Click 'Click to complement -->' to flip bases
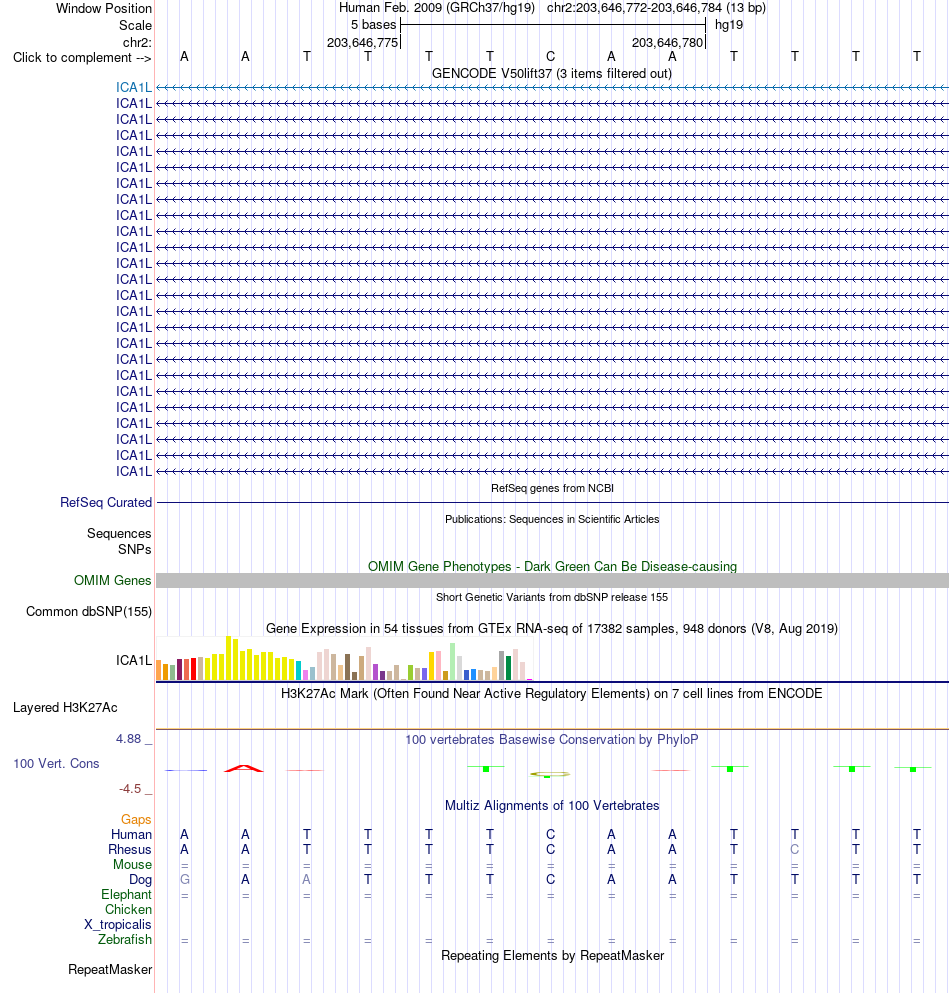The image size is (950, 993). pos(82,58)
